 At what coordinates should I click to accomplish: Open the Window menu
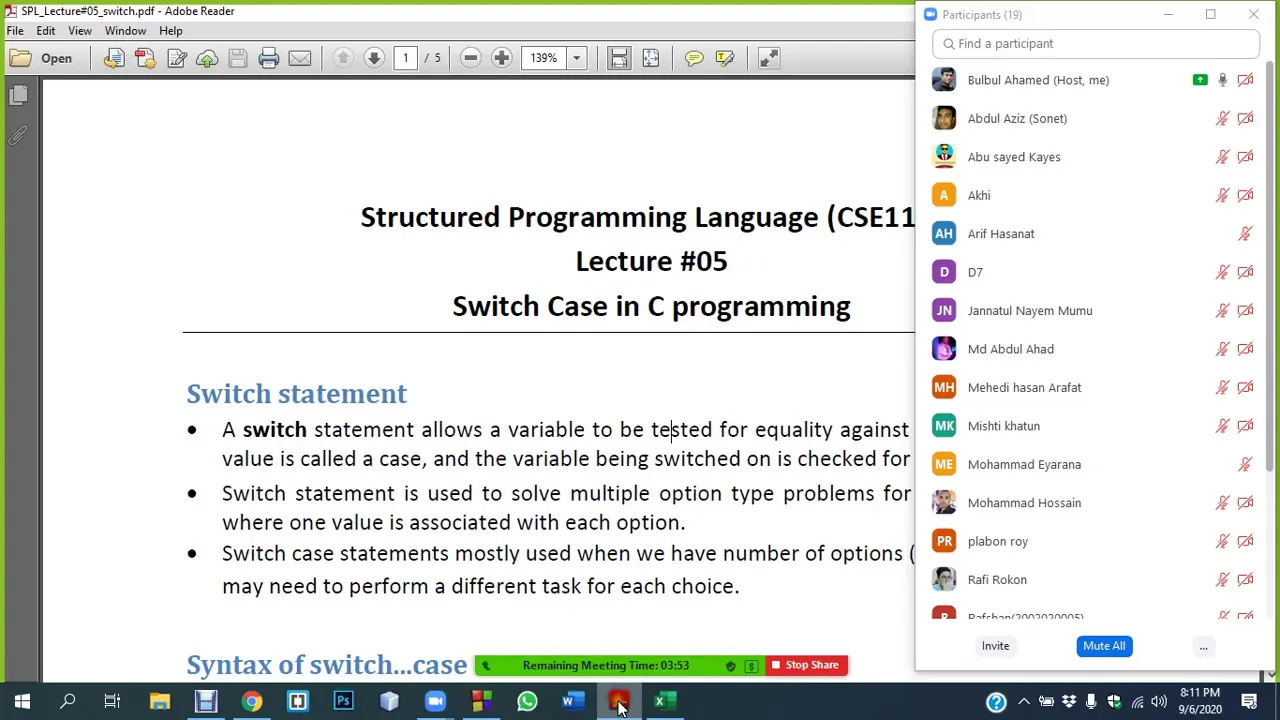click(x=125, y=31)
